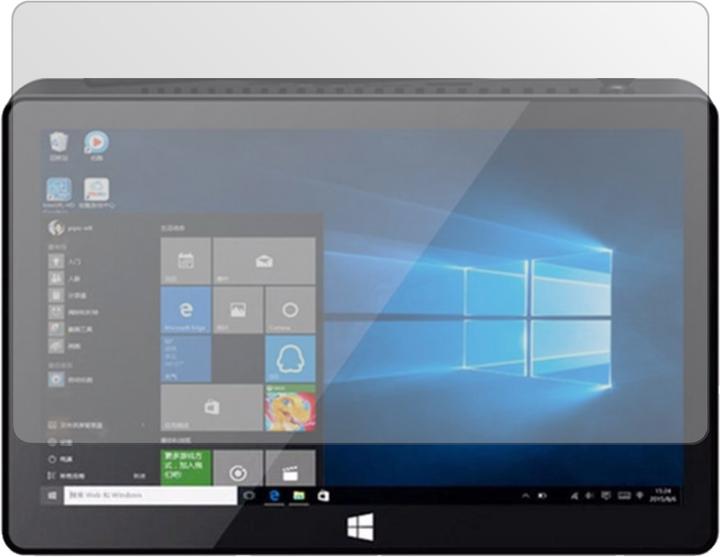This screenshot has width=720, height=557.
Task: Open the Recycle Bin desktop icon
Action: click(59, 146)
